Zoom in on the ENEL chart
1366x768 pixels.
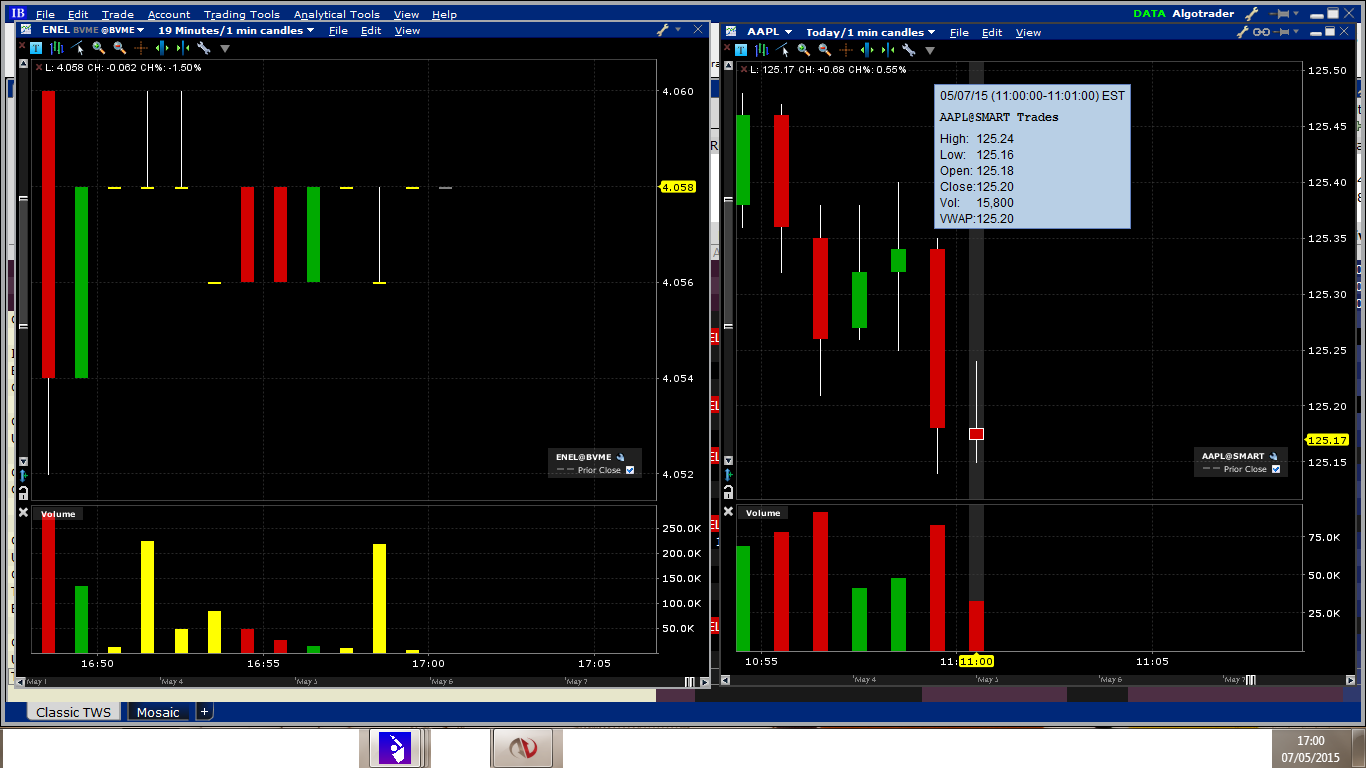(99, 48)
